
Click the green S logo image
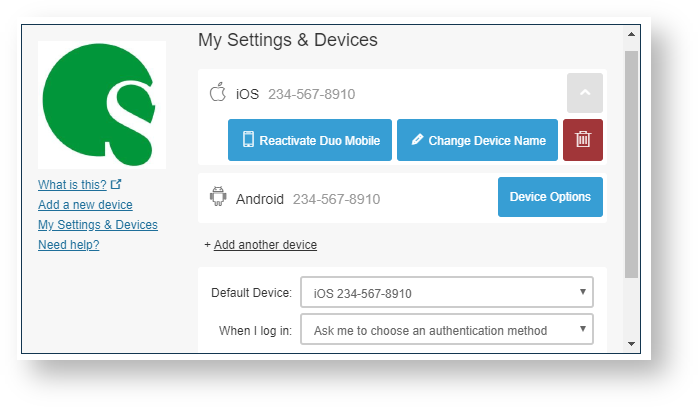(102, 105)
